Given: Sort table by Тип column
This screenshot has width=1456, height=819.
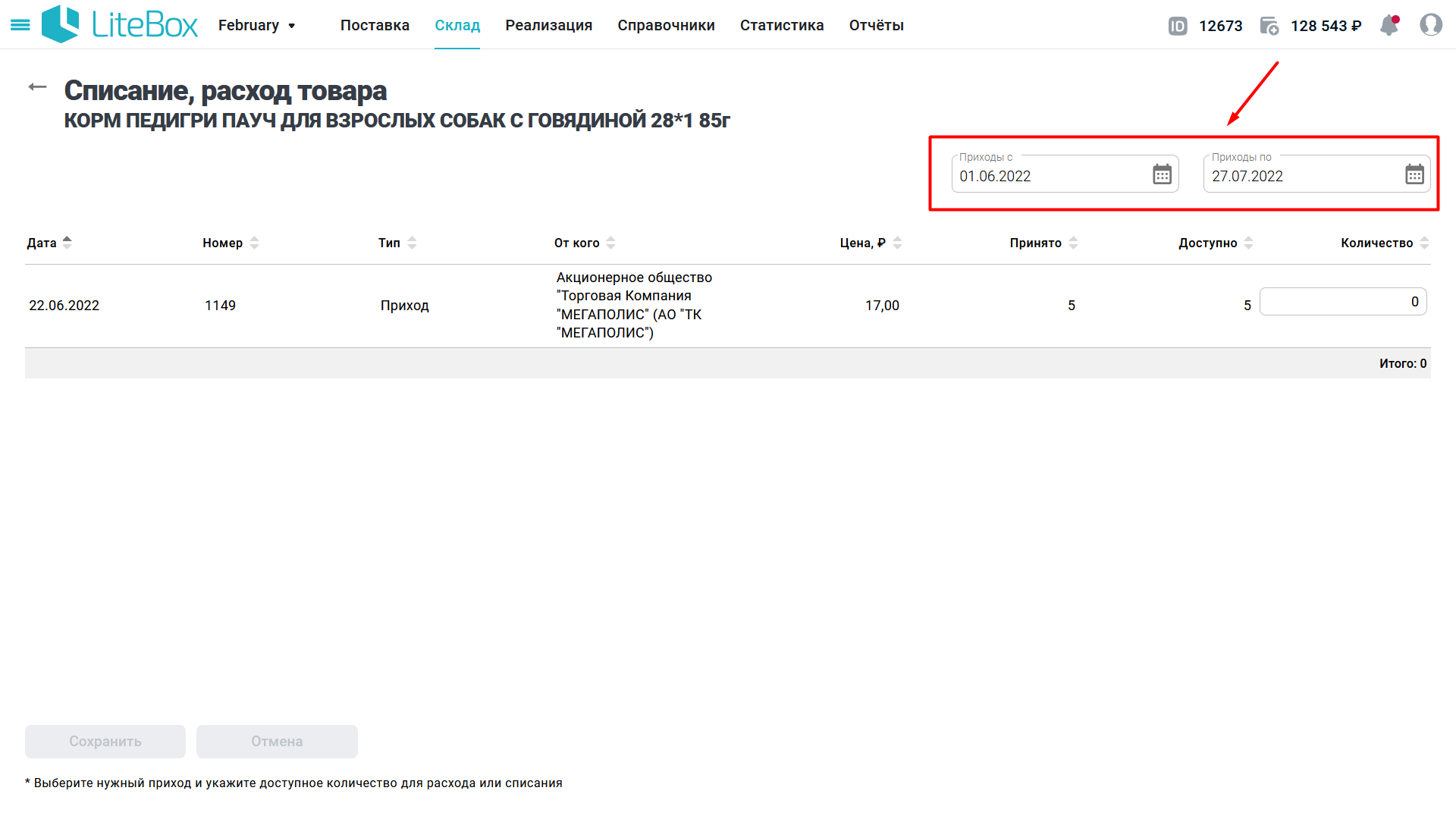Looking at the screenshot, I should 397,243.
